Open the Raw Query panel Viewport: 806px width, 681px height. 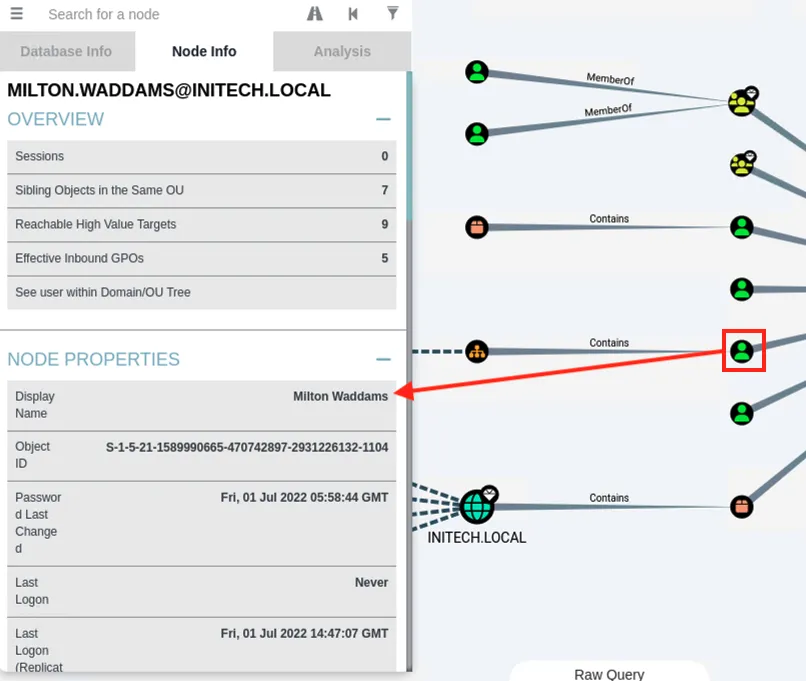click(x=609, y=673)
